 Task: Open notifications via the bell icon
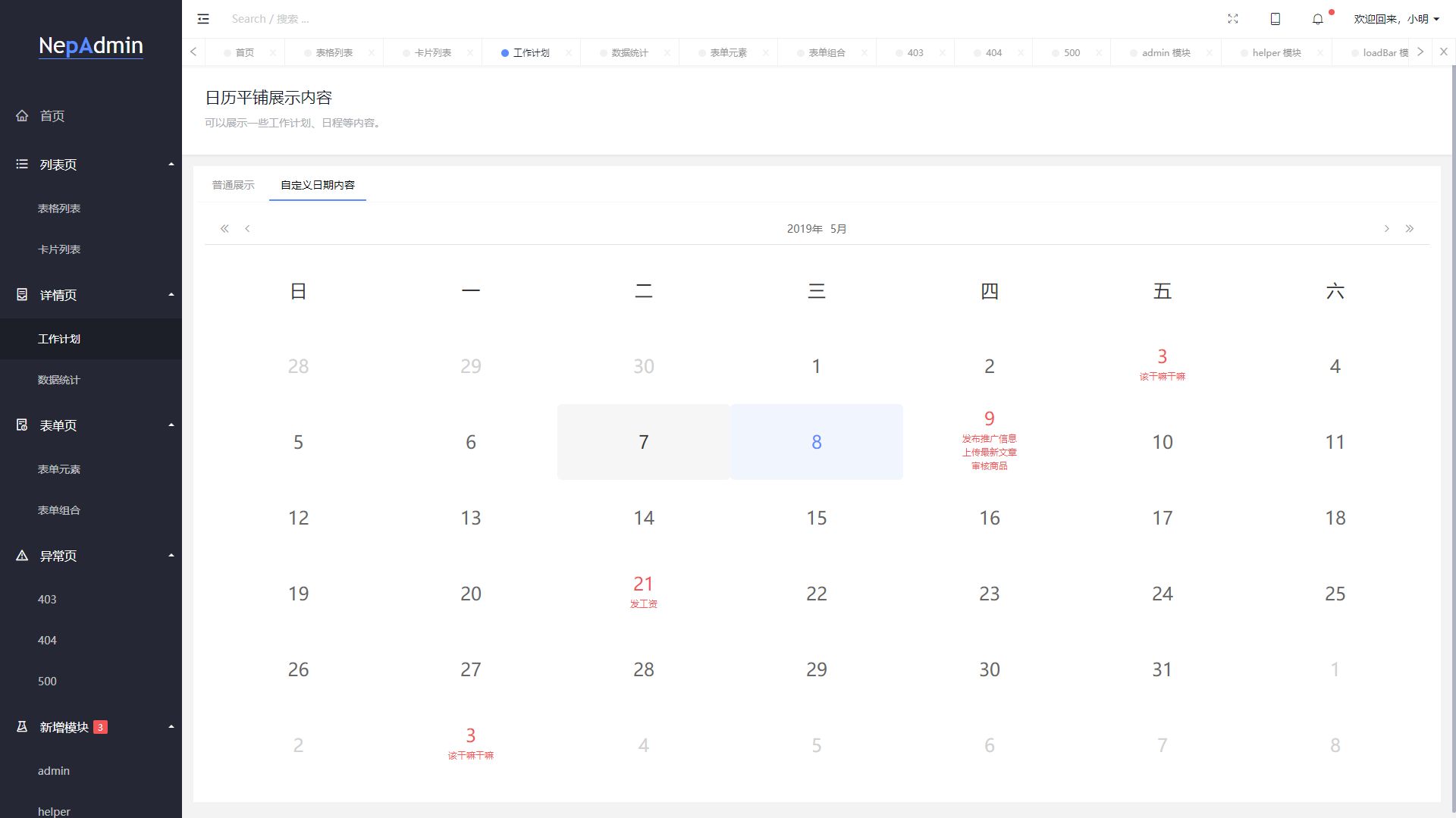(1318, 19)
